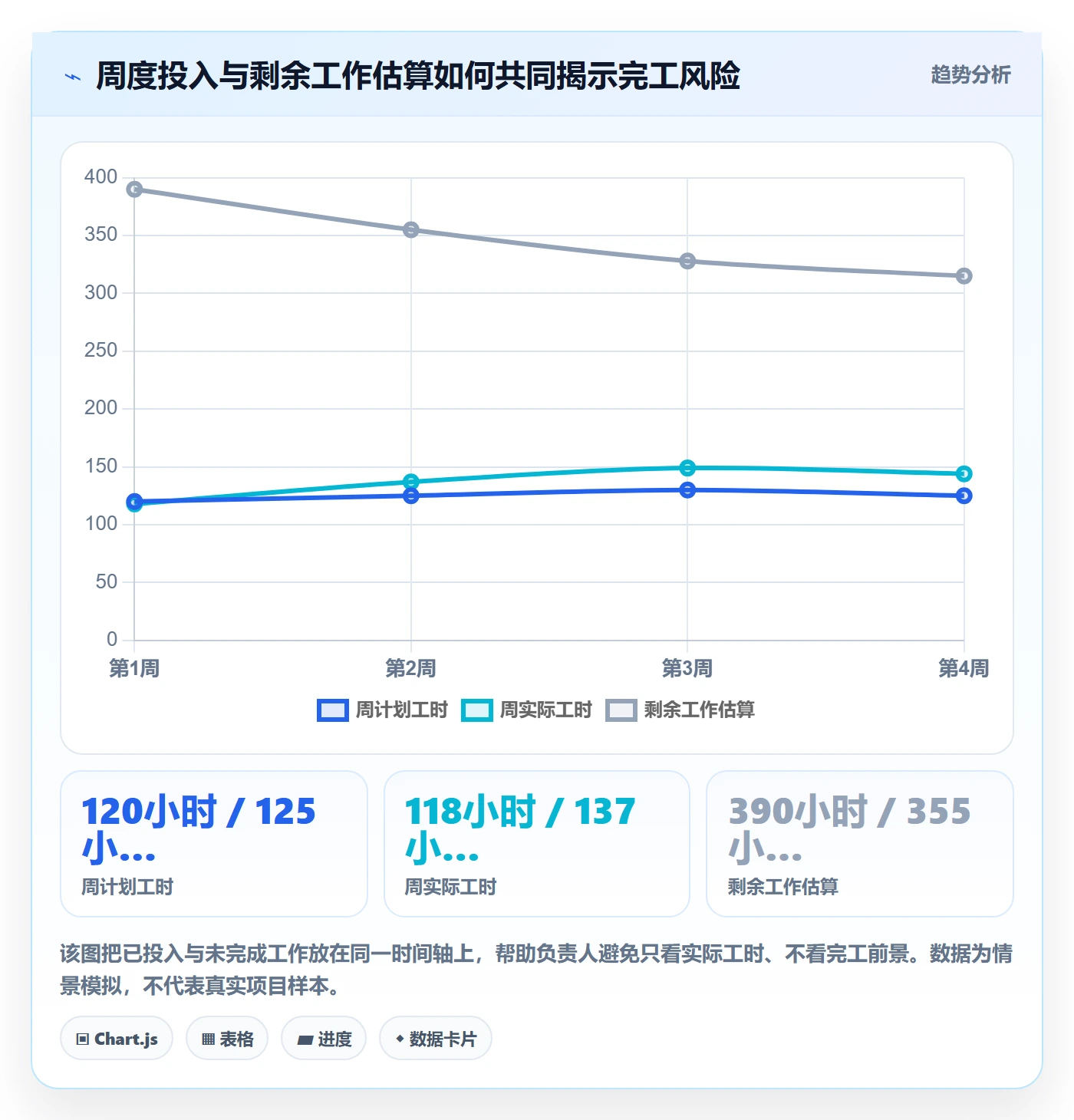The height and width of the screenshot is (1120, 1074).
Task: Click the bar icon in the 进度 chip
Action: (x=305, y=1040)
